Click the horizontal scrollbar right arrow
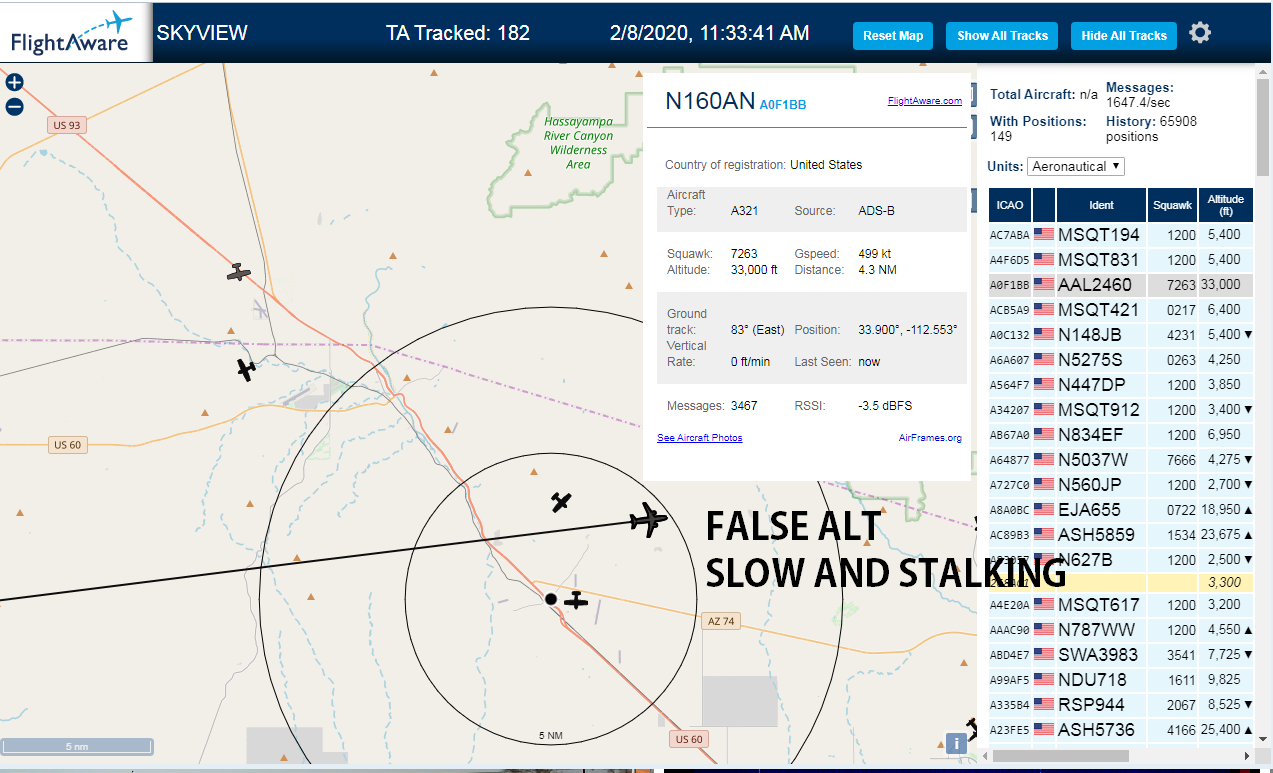 click(x=1246, y=756)
